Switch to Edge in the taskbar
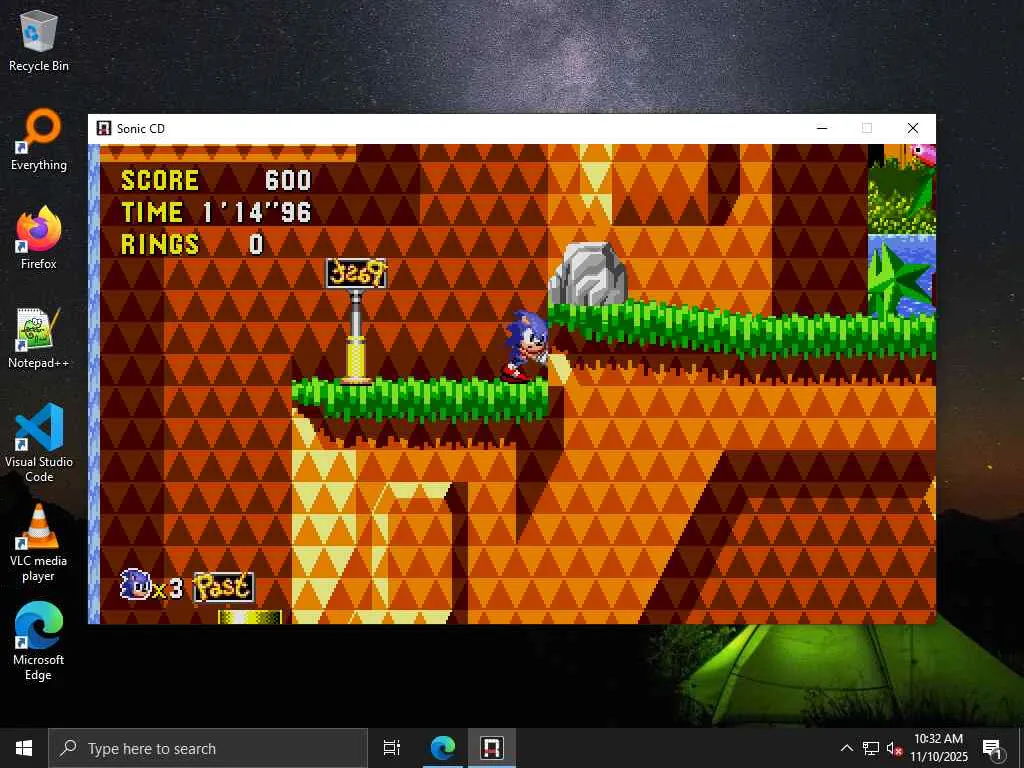The height and width of the screenshot is (768, 1024). pyautogui.click(x=443, y=748)
